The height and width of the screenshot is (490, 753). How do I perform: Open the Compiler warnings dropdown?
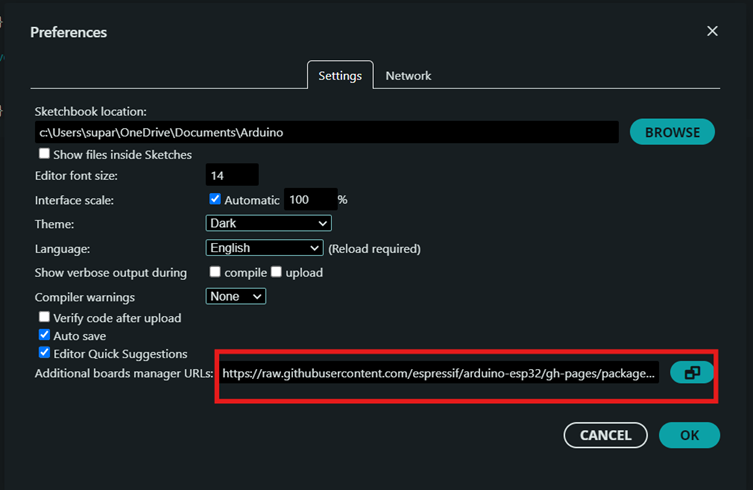coord(236,296)
